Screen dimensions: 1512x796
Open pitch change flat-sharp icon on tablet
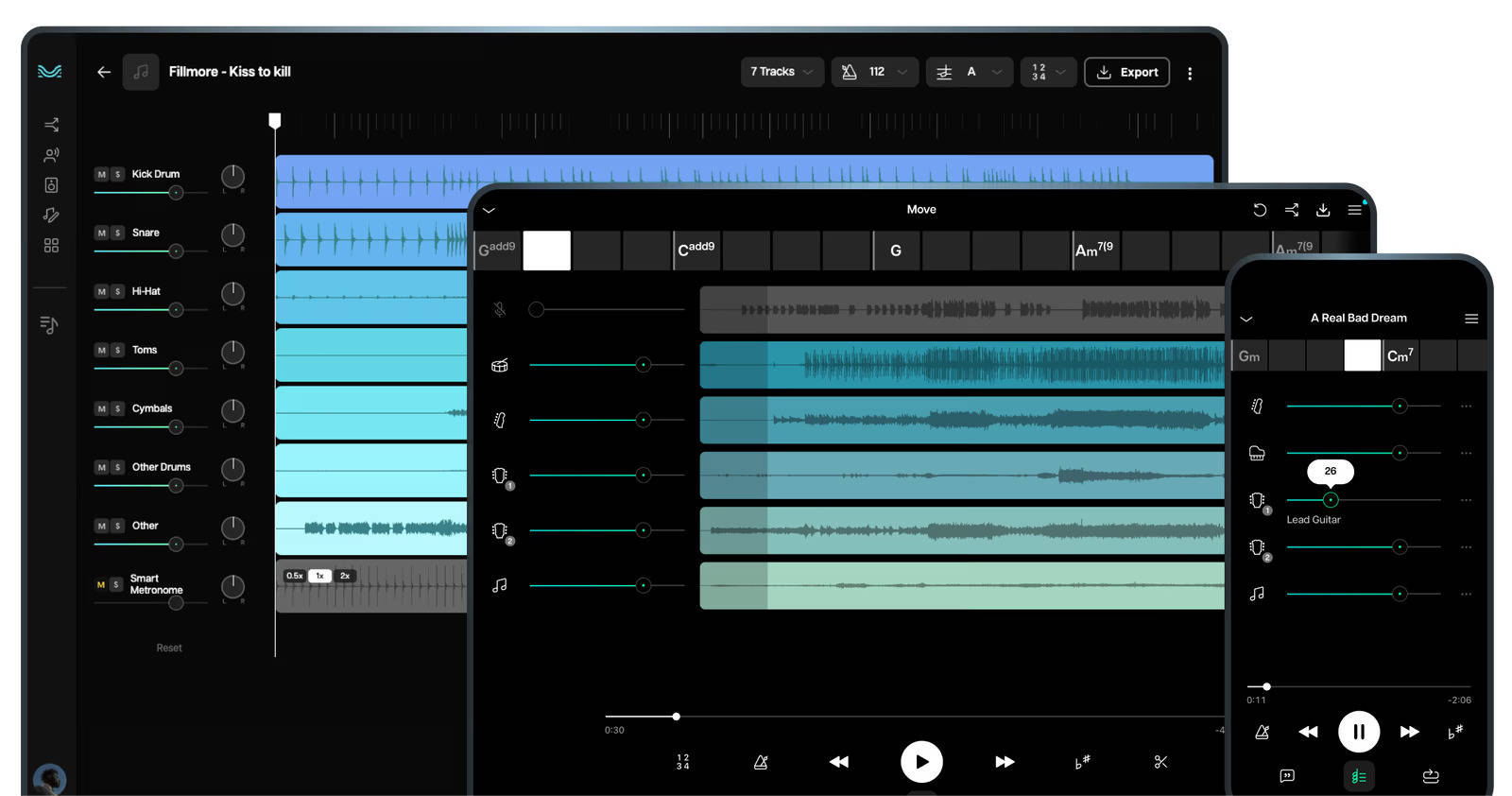pos(1082,762)
